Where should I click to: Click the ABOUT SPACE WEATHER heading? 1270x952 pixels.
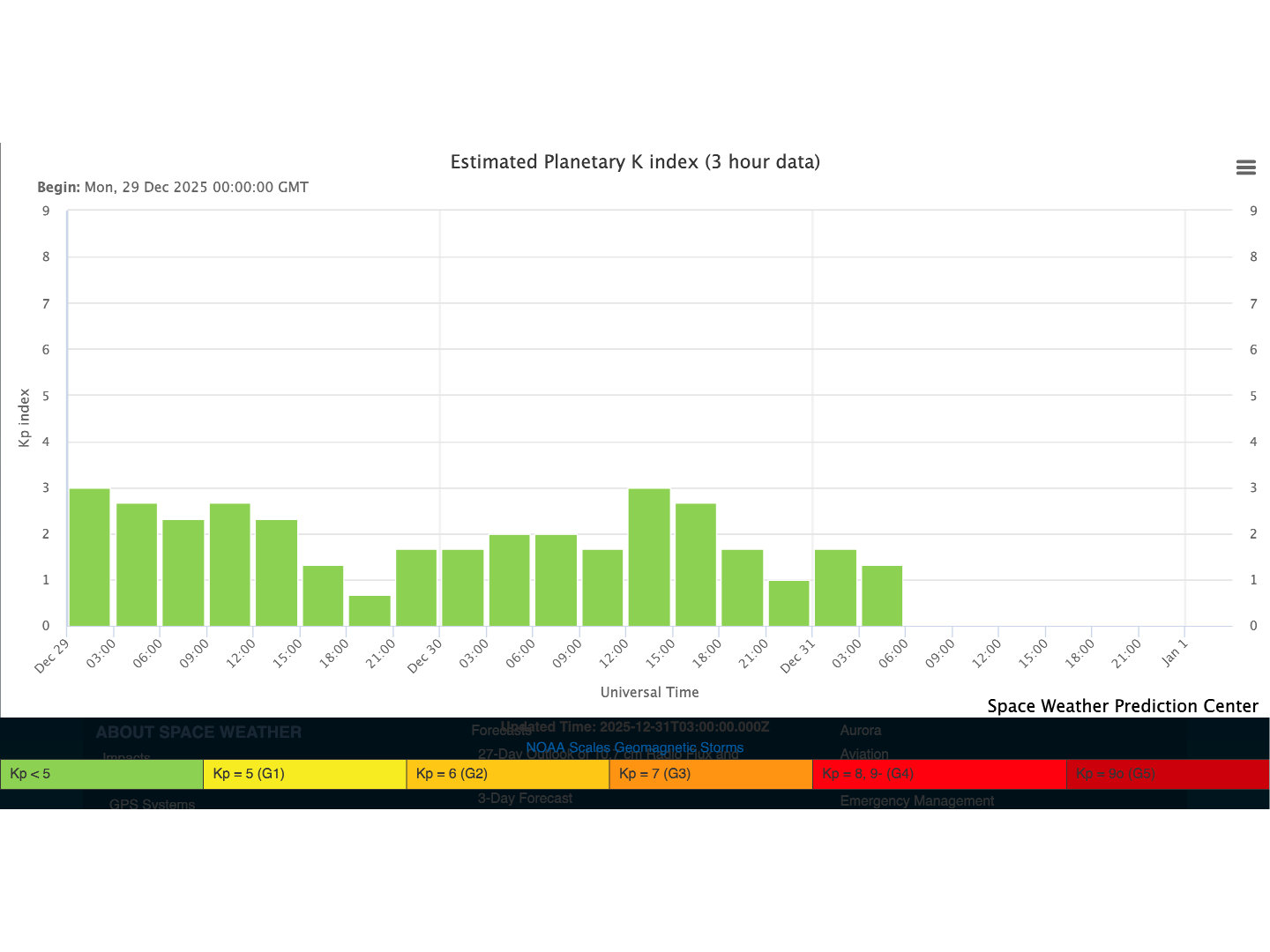(198, 733)
